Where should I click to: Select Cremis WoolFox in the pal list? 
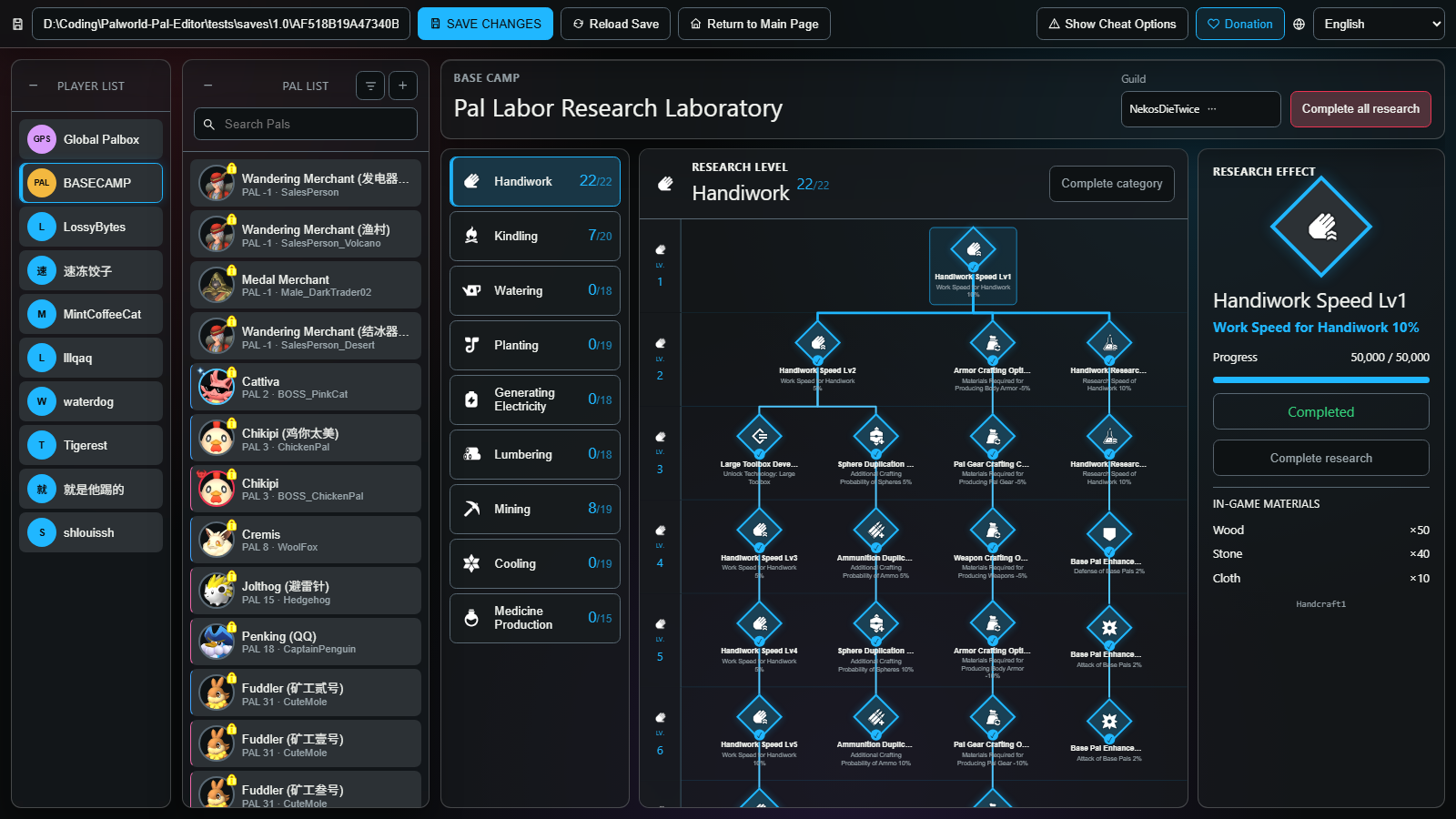click(x=306, y=540)
